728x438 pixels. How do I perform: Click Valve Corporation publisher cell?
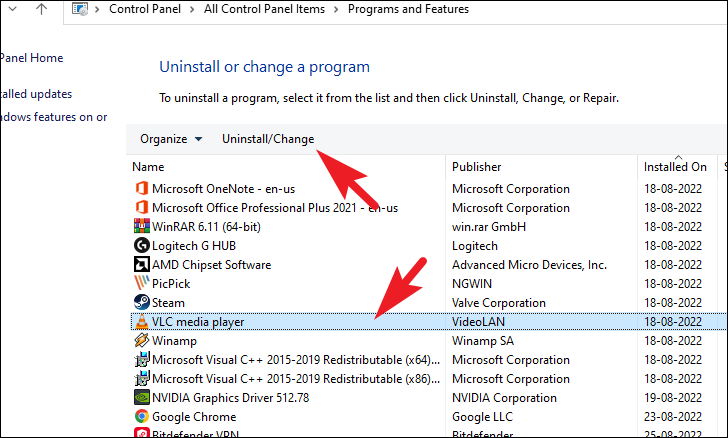[x=499, y=303]
